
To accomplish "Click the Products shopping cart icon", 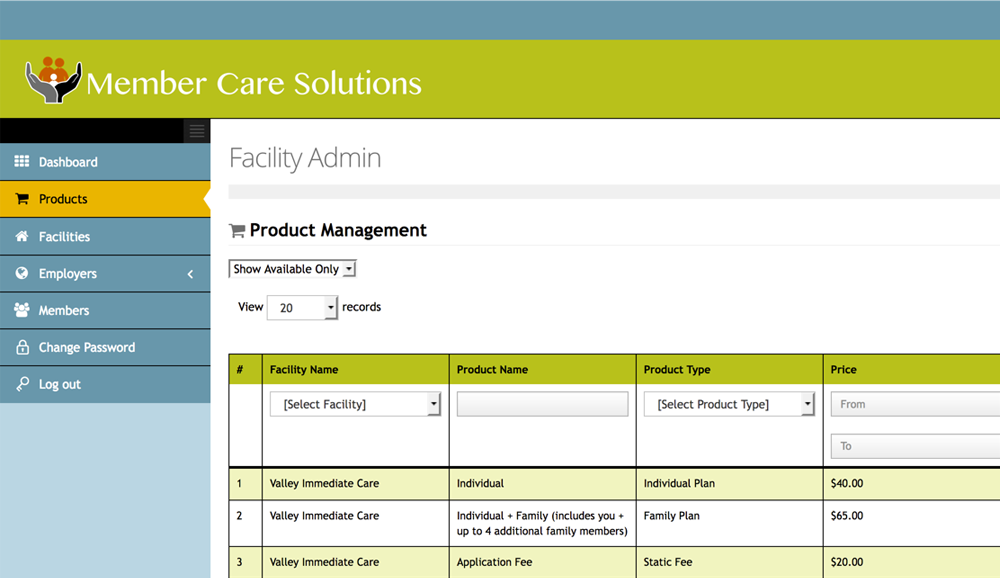I will (22, 199).
